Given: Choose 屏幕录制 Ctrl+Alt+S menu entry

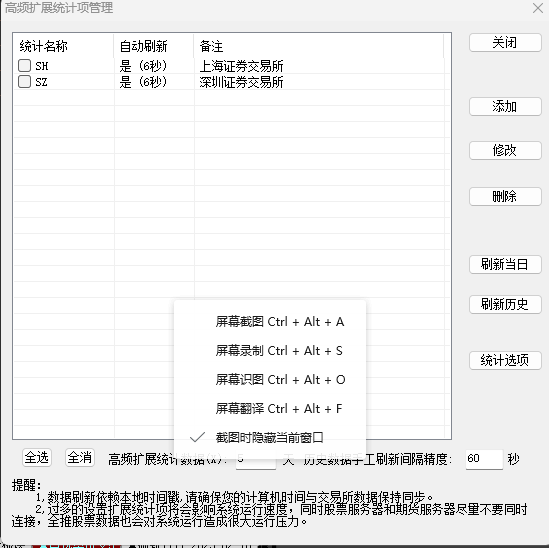Looking at the screenshot, I should 270,351.
